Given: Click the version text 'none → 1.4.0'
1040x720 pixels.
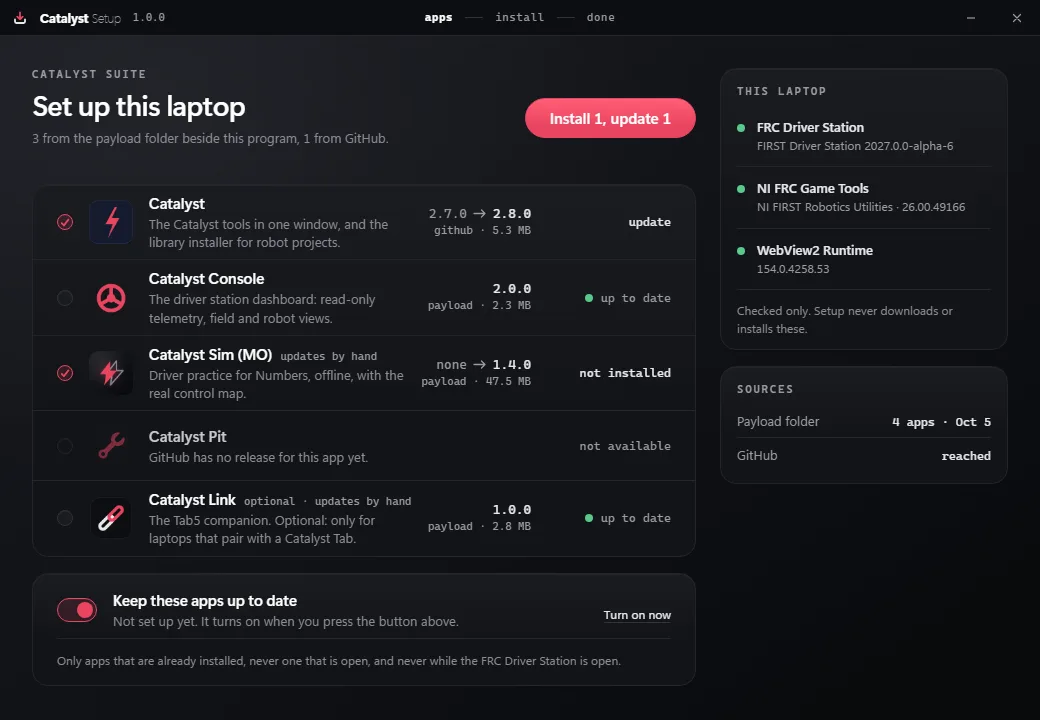Looking at the screenshot, I should coord(484,365).
